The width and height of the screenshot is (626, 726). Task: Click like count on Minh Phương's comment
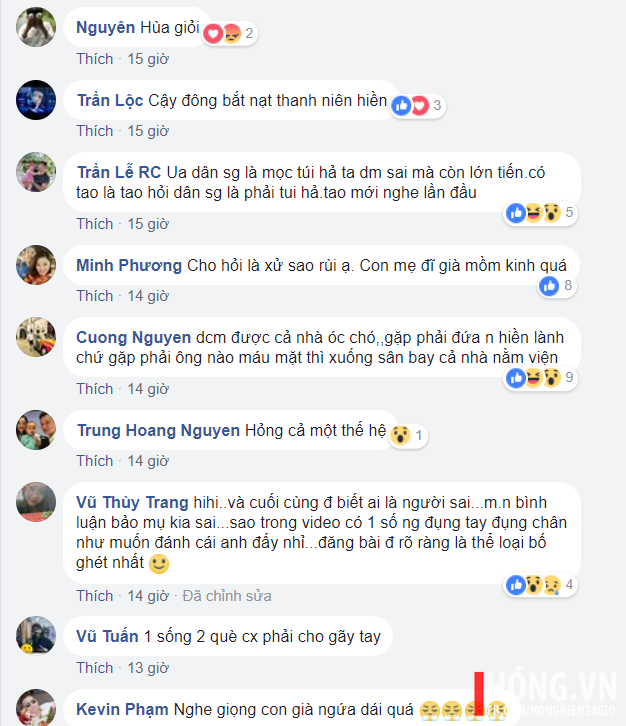click(557, 286)
